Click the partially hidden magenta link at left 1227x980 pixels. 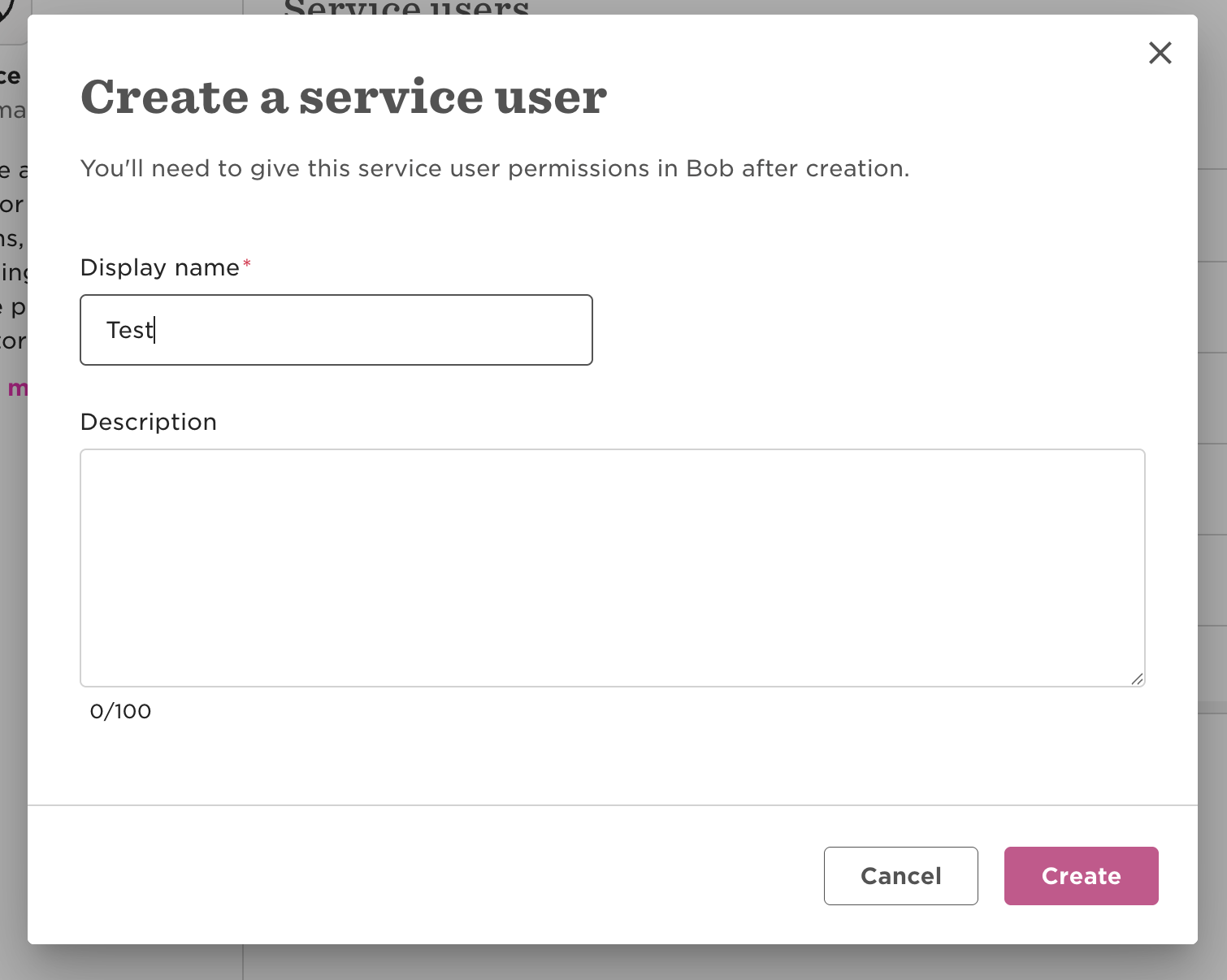(16, 388)
